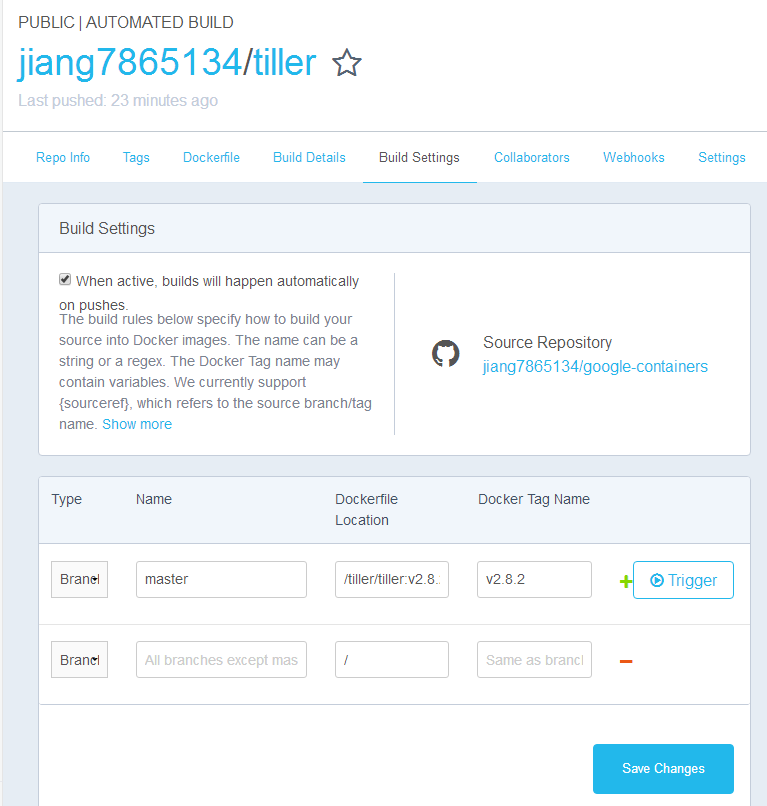Select the Collaborators tab

pos(532,157)
